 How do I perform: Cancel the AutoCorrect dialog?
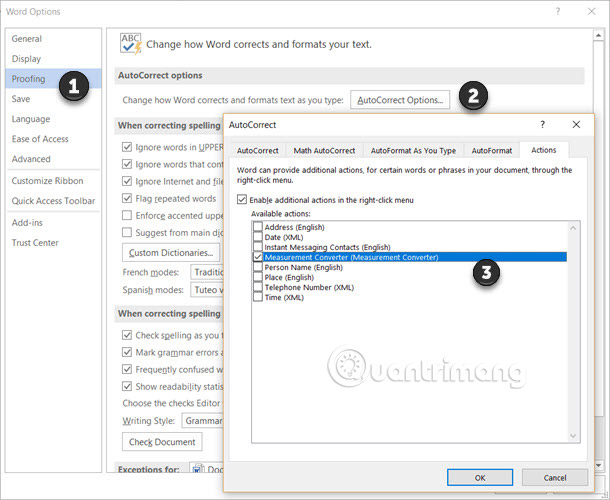pyautogui.click(x=555, y=477)
